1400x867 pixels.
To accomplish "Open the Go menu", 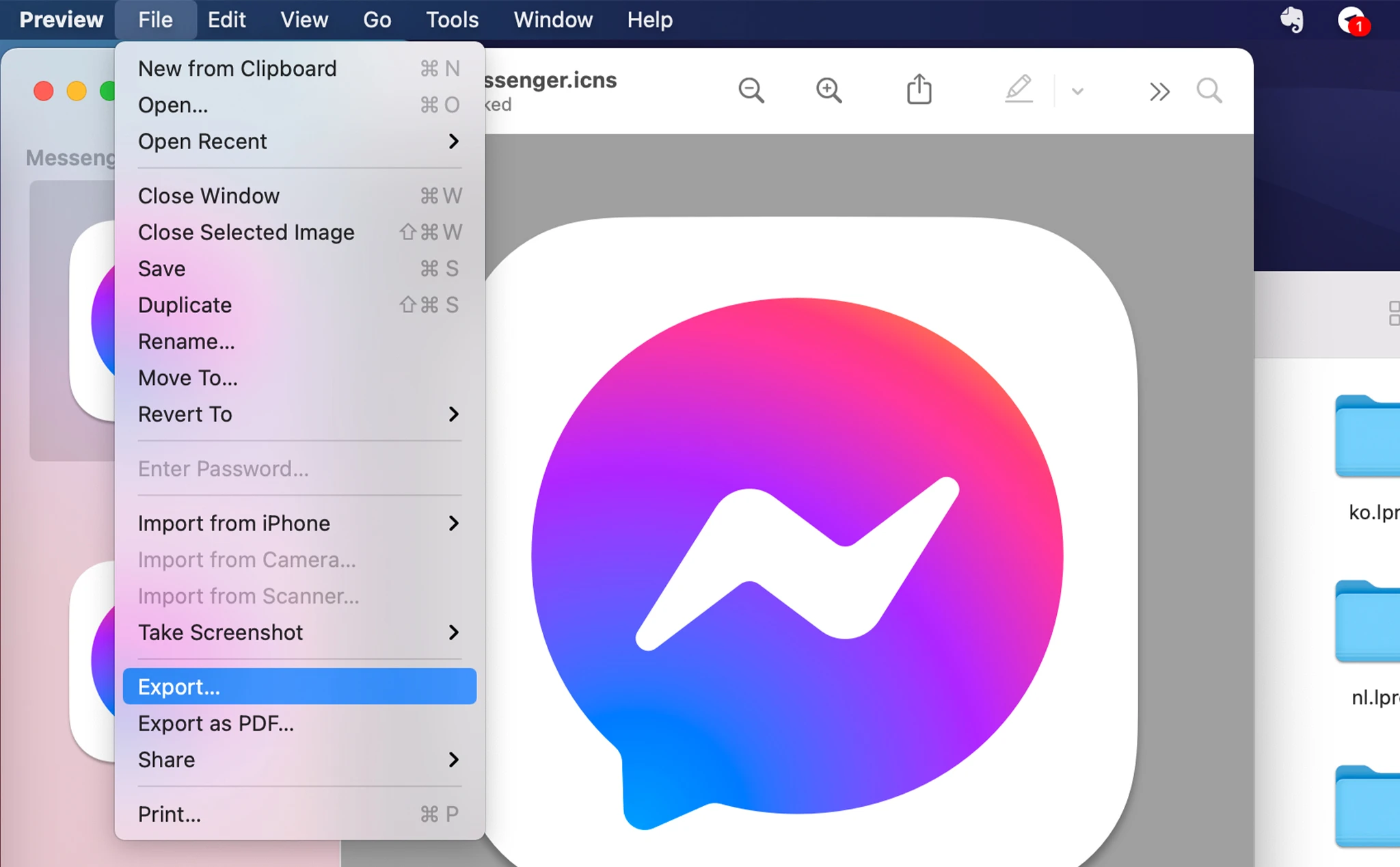I will point(377,20).
